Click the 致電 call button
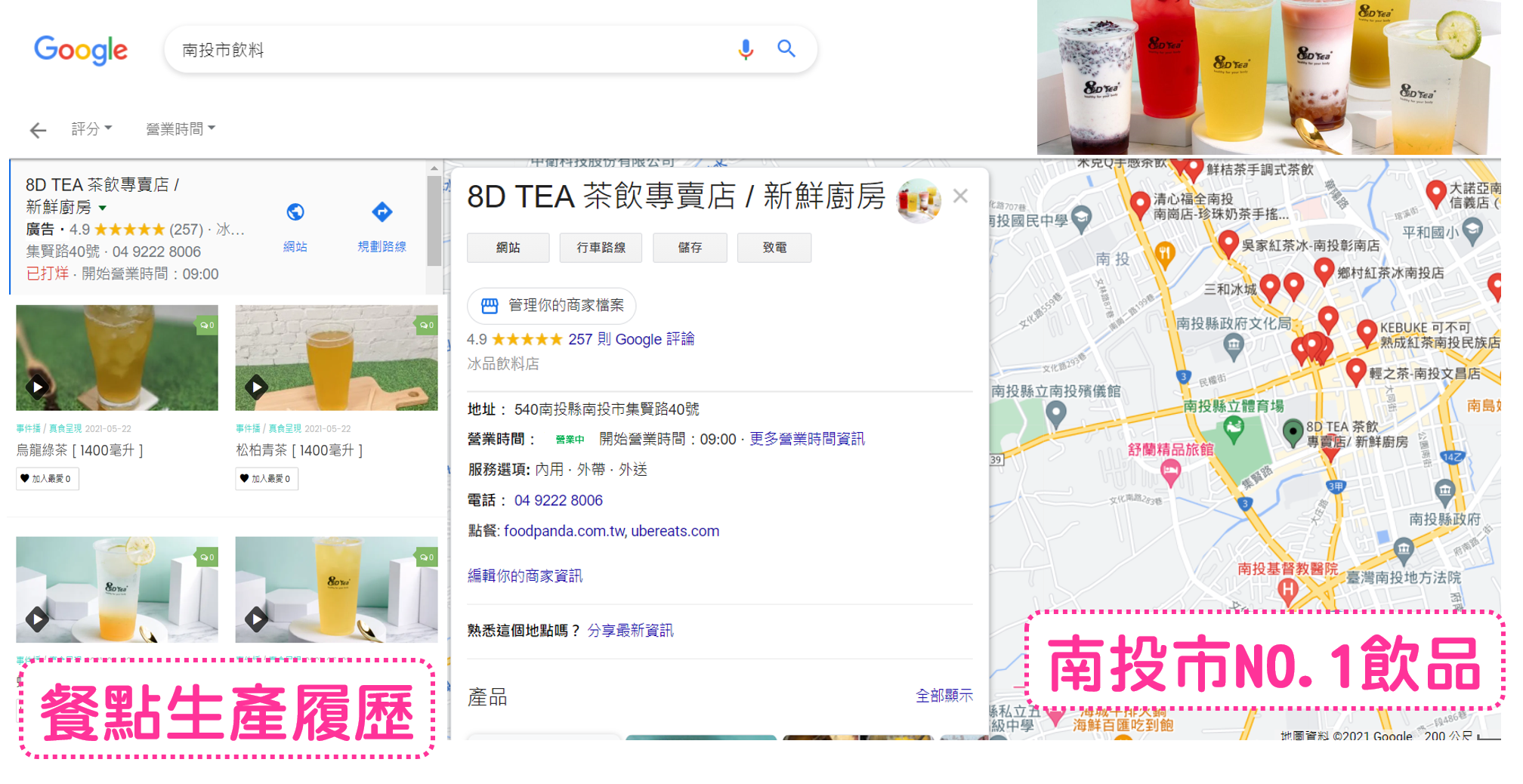Image resolution: width=1523 pixels, height=784 pixels. point(774,248)
